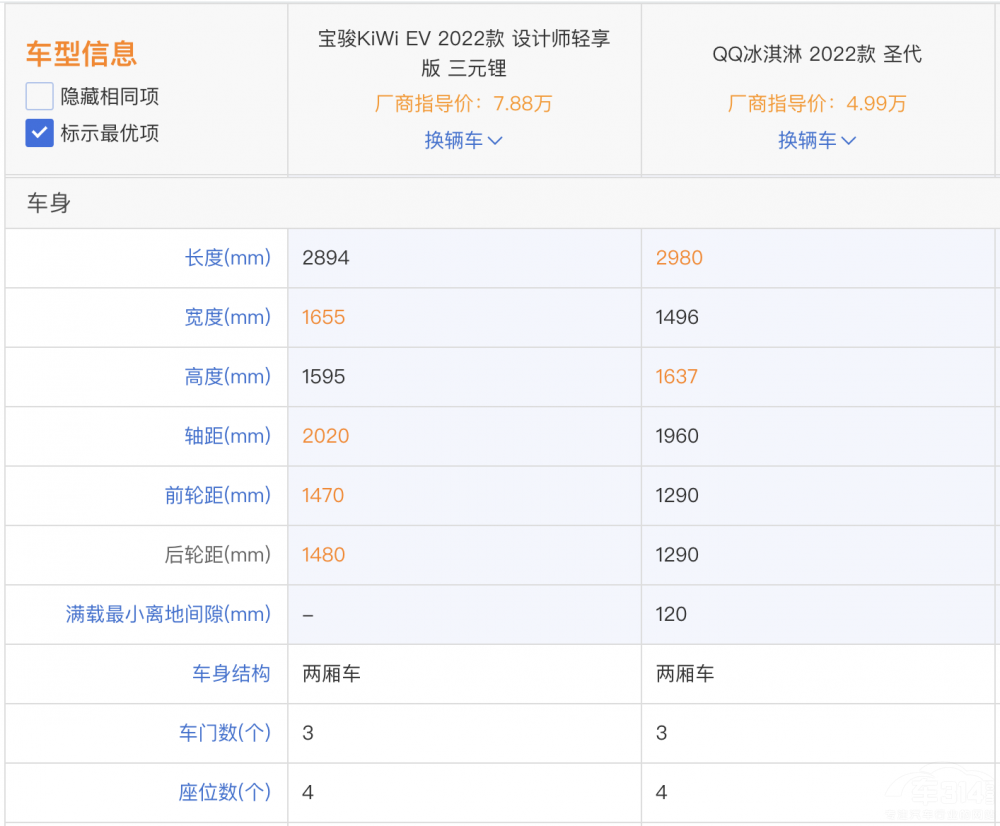Click the highlighted 2980 length value
The width and height of the screenshot is (1000, 826).
coord(679,258)
